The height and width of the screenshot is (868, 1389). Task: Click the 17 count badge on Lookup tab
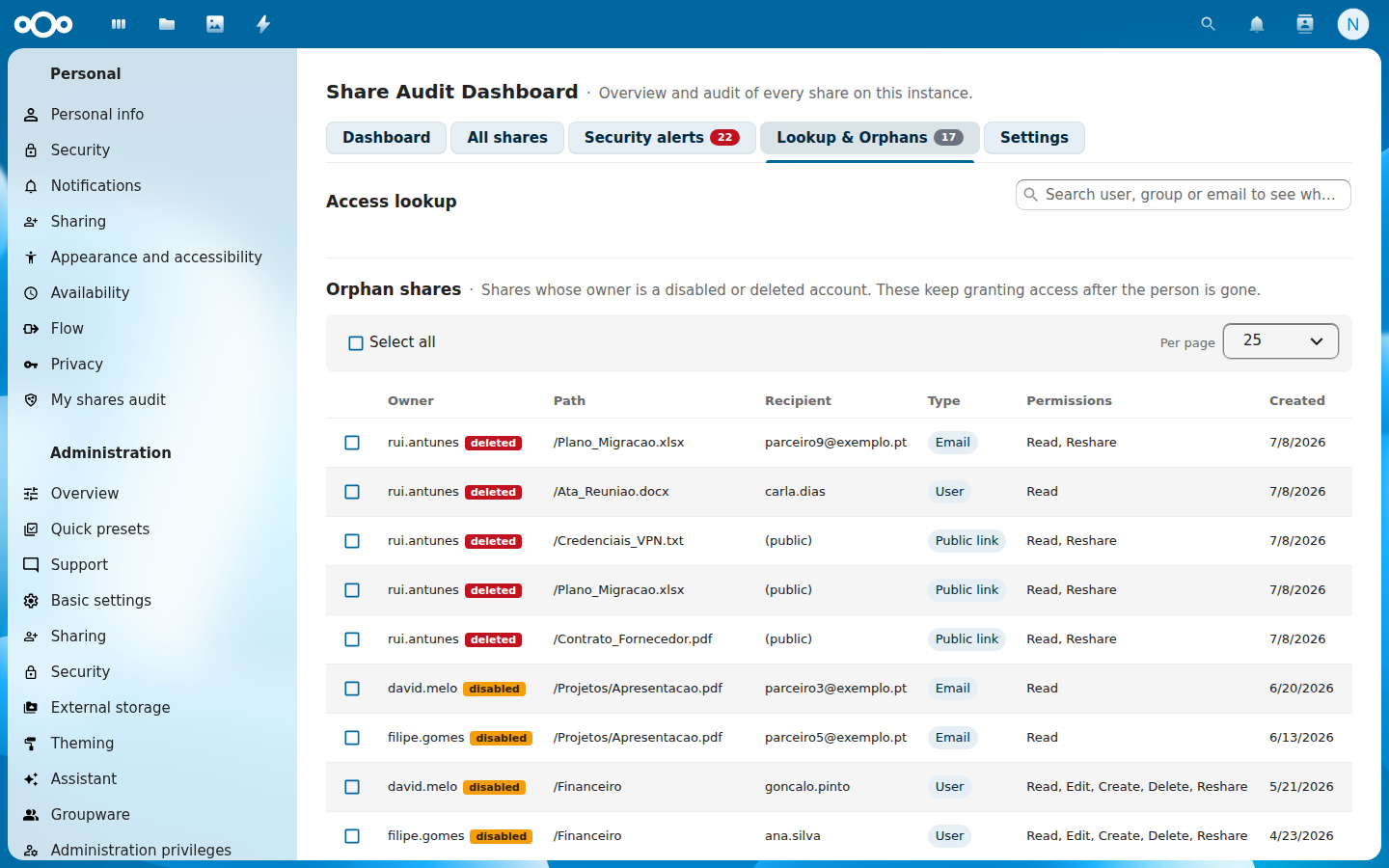point(949,138)
